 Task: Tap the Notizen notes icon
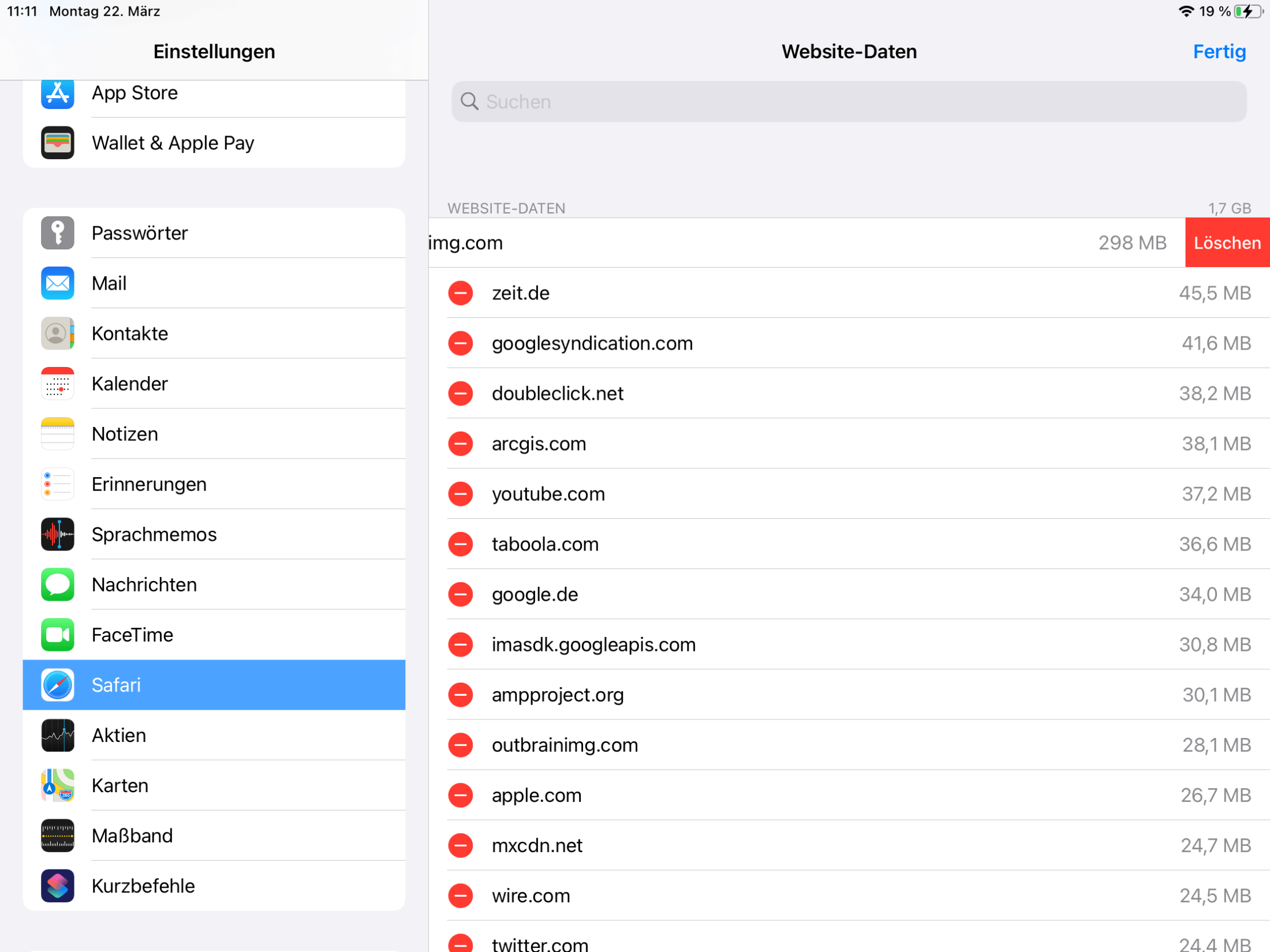click(57, 433)
